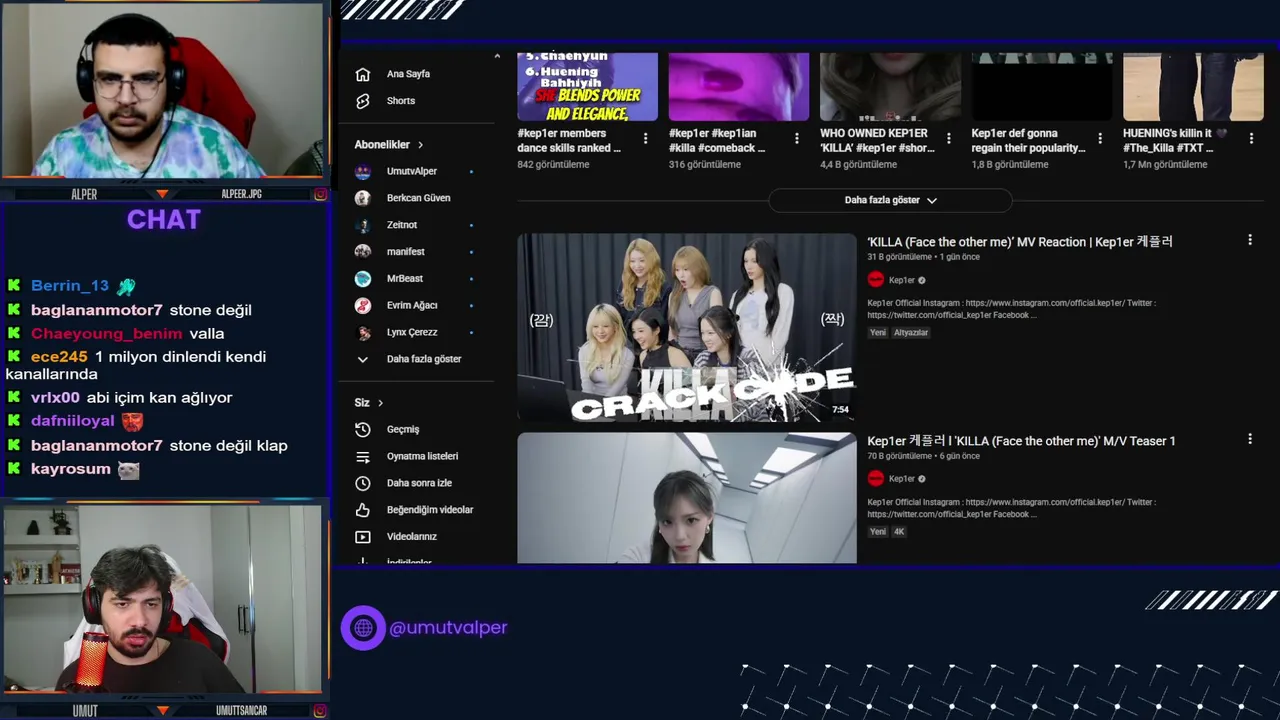Open 'BLENDS POWER AND ELEGANCE' short thumbnail

[587, 86]
